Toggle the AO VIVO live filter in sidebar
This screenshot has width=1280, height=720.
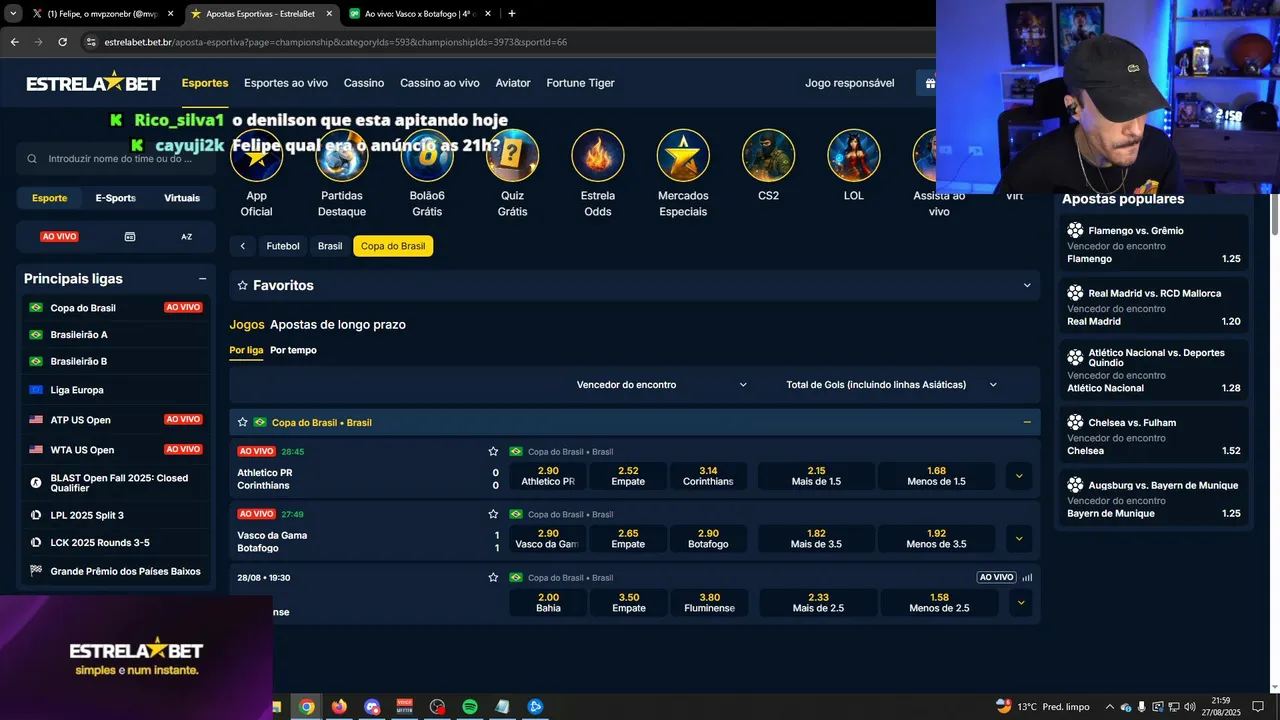pos(59,237)
